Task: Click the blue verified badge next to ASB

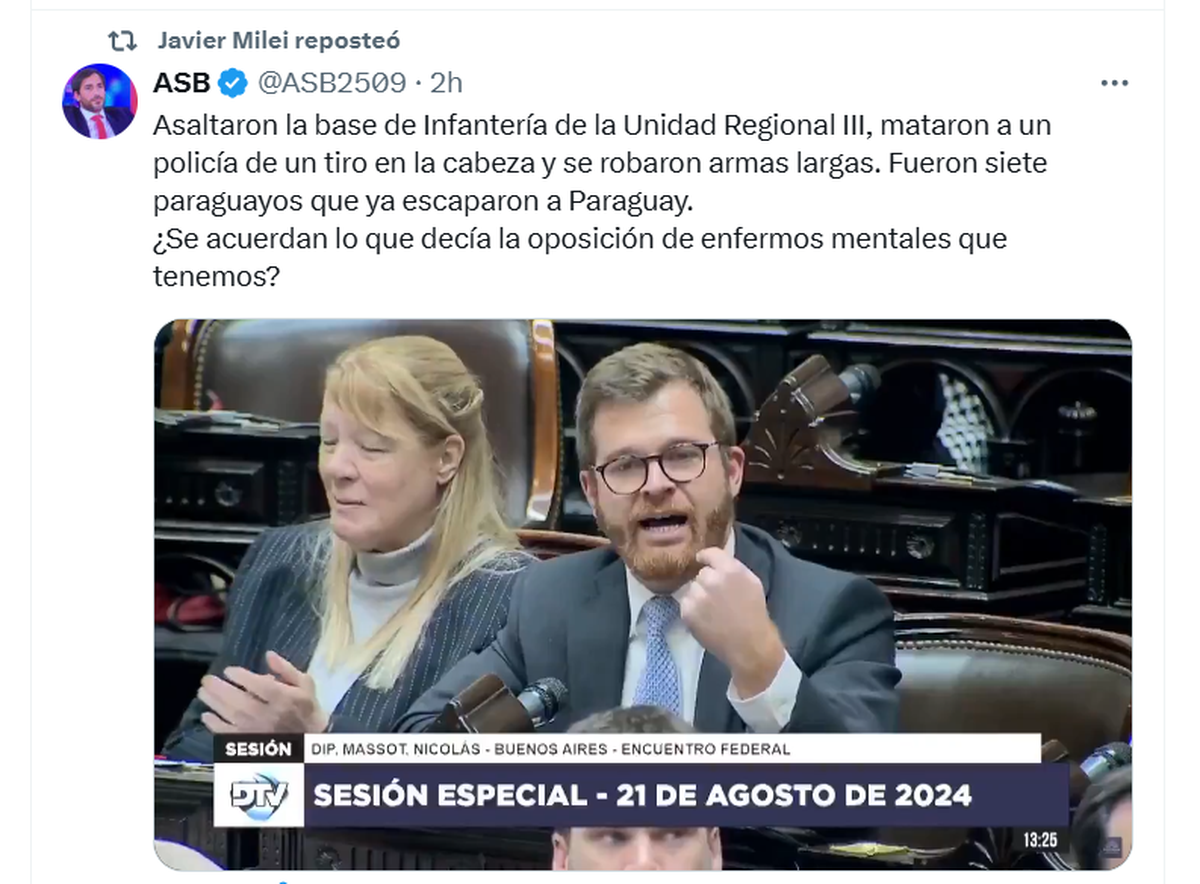Action: point(233,83)
